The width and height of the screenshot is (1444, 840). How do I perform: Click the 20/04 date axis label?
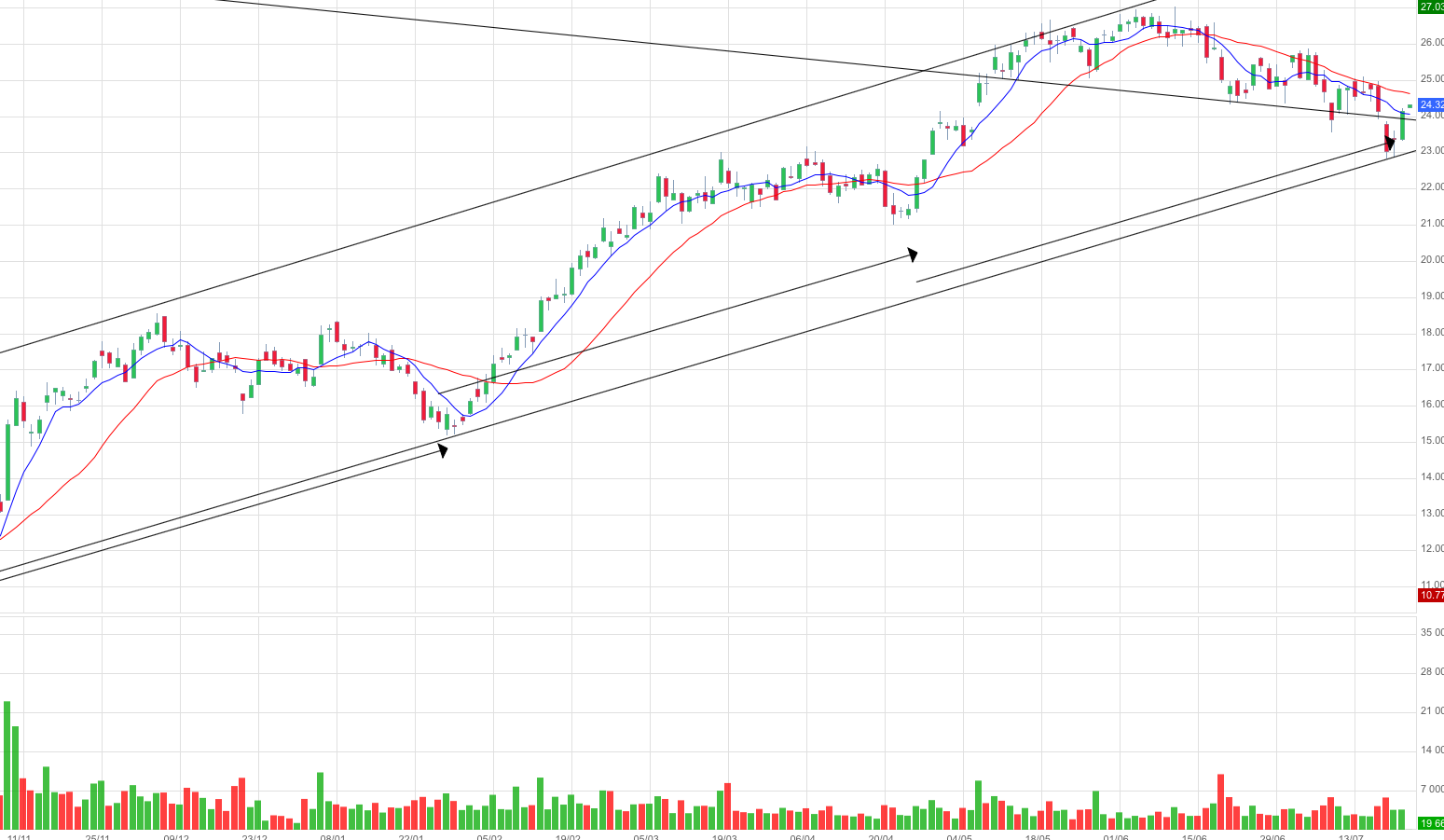(x=881, y=836)
